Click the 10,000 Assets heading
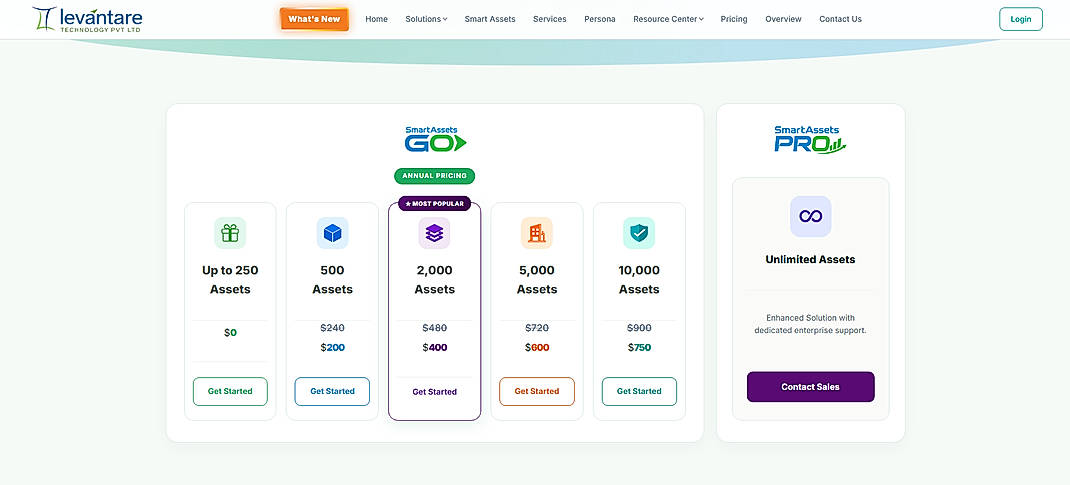This screenshot has height=485, width=1070. coord(639,280)
